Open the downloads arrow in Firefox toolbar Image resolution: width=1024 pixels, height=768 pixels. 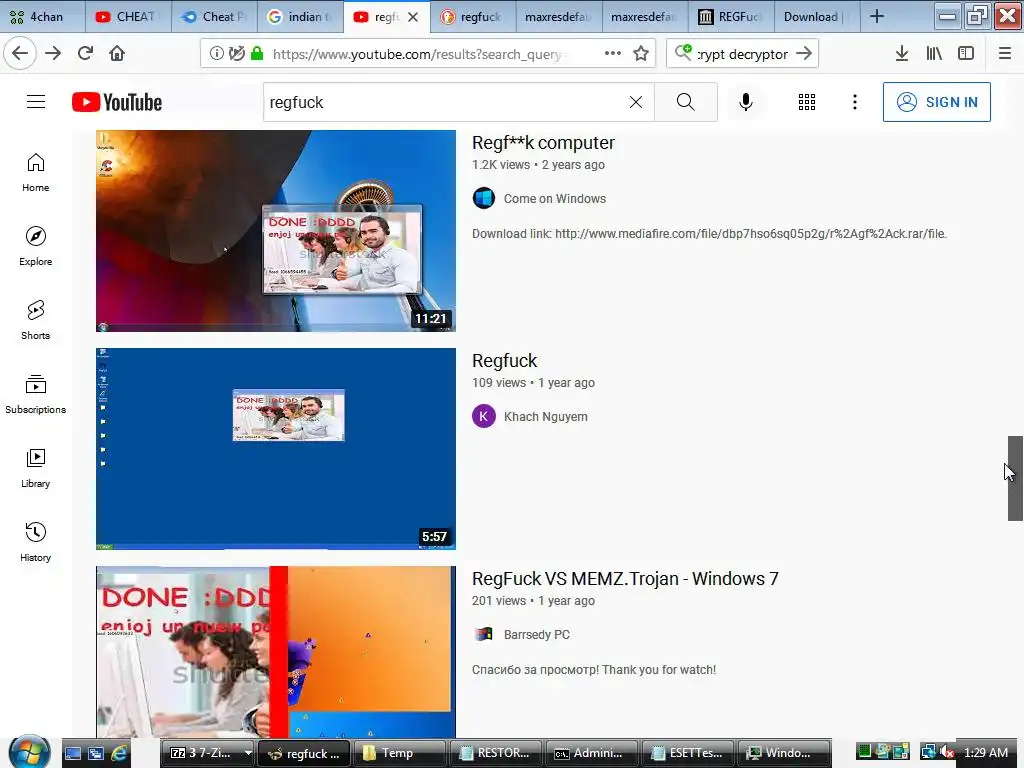click(902, 54)
